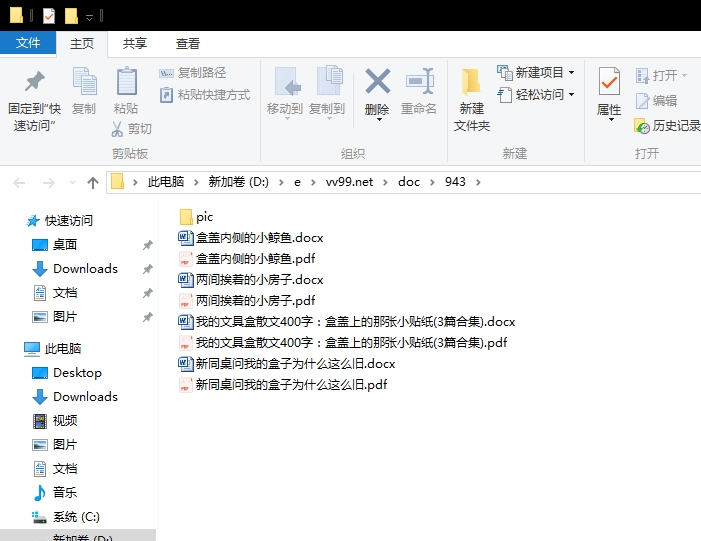Click the Edit (编辑) icon
701x541 pixels.
642,101
